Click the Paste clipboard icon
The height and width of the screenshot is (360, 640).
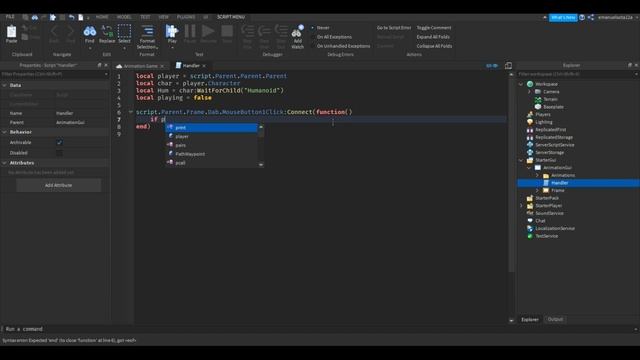coord(11,32)
